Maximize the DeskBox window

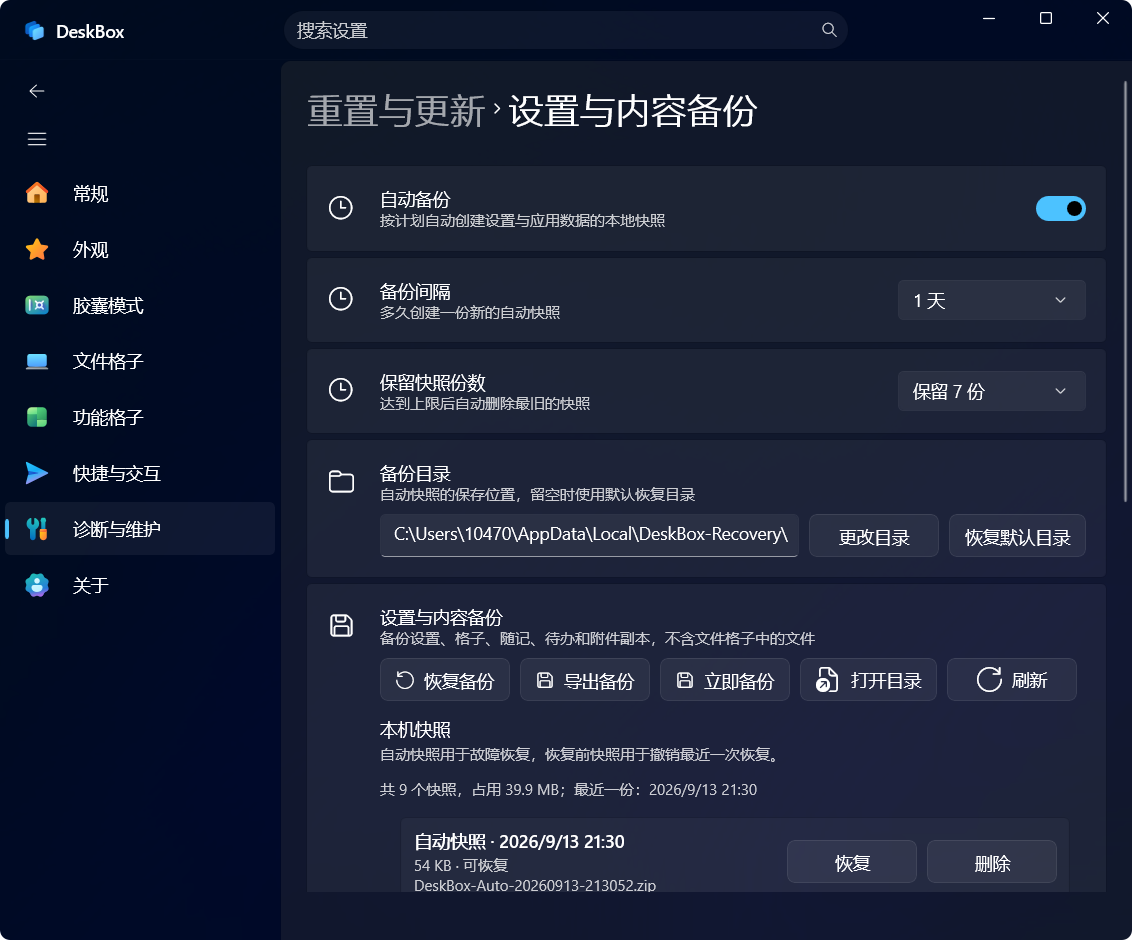pos(1045,19)
